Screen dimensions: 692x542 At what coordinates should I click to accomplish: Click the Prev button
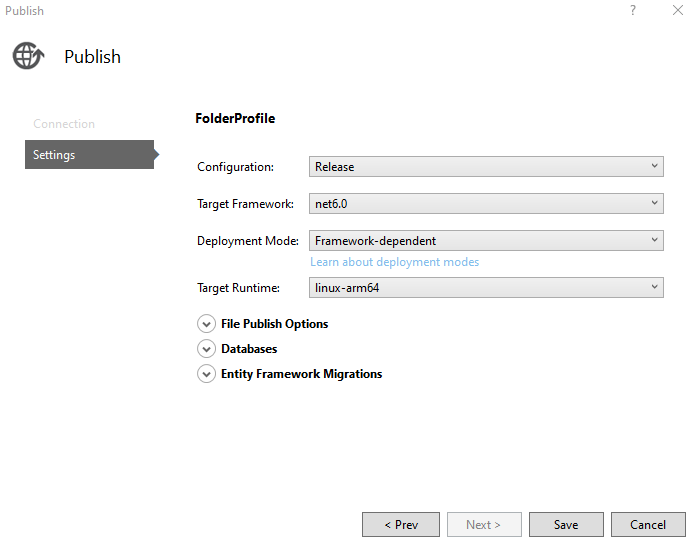tap(400, 524)
